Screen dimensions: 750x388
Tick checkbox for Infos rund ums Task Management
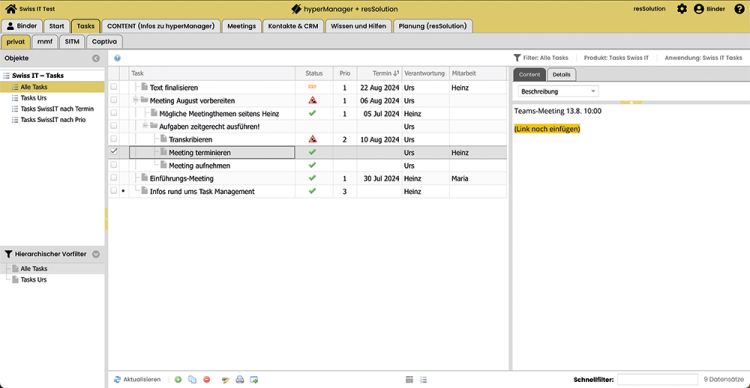(x=114, y=191)
